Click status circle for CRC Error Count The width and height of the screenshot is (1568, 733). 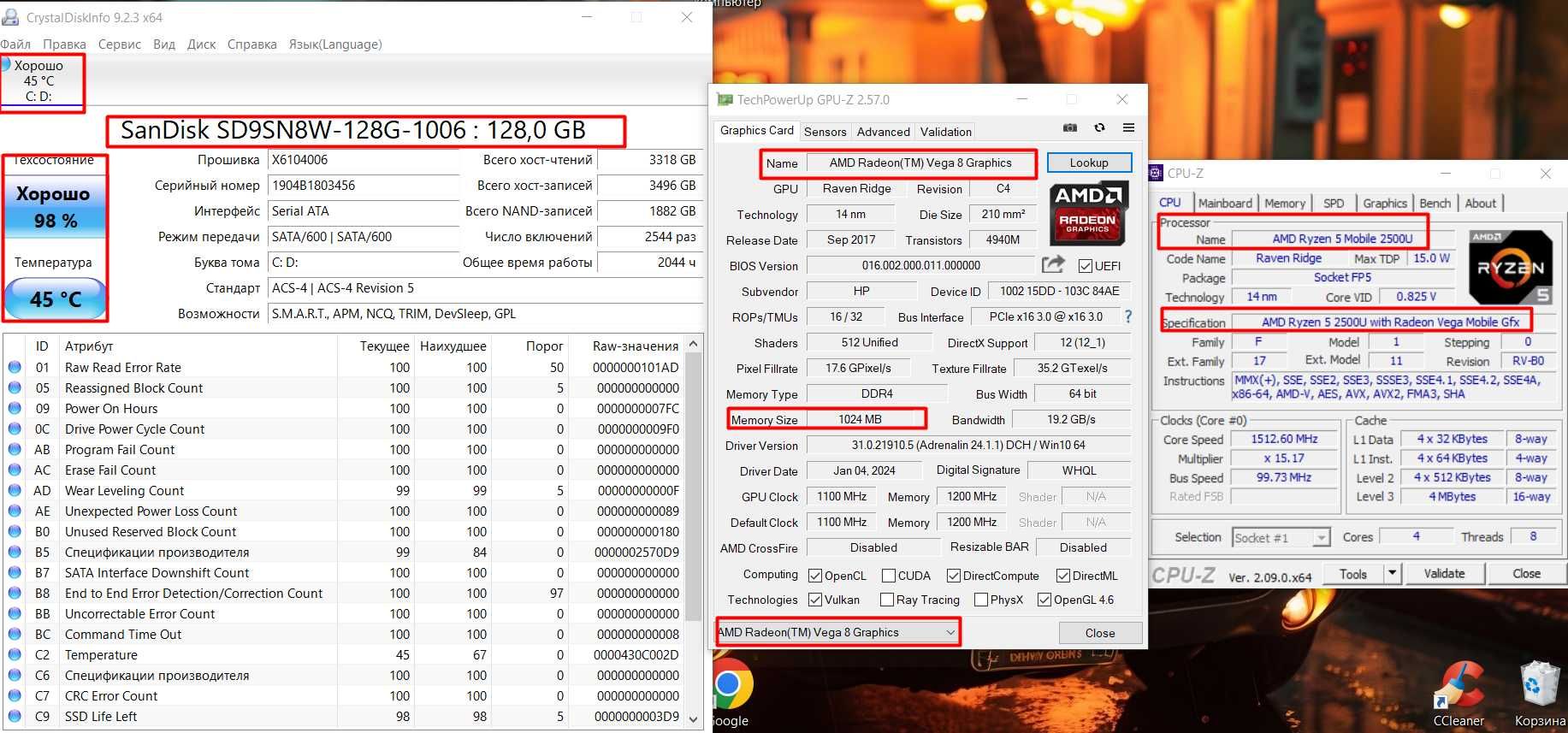coord(15,695)
